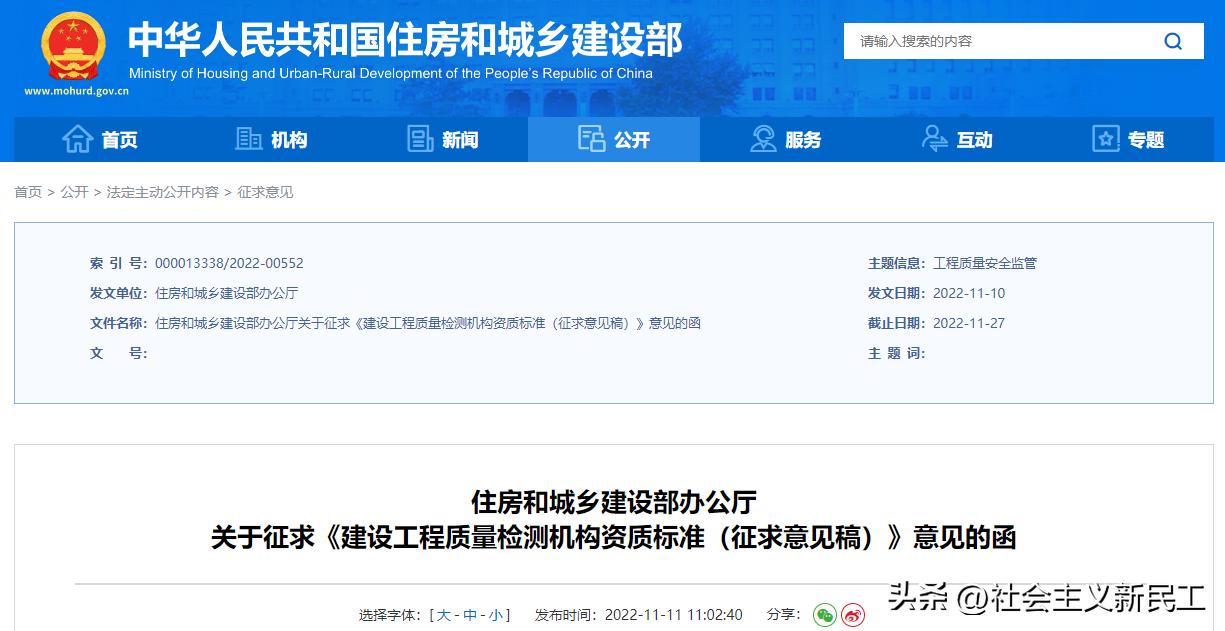Screen dimensions: 1225x631
Task: Click the document icon beside 公开
Action: [x=589, y=140]
